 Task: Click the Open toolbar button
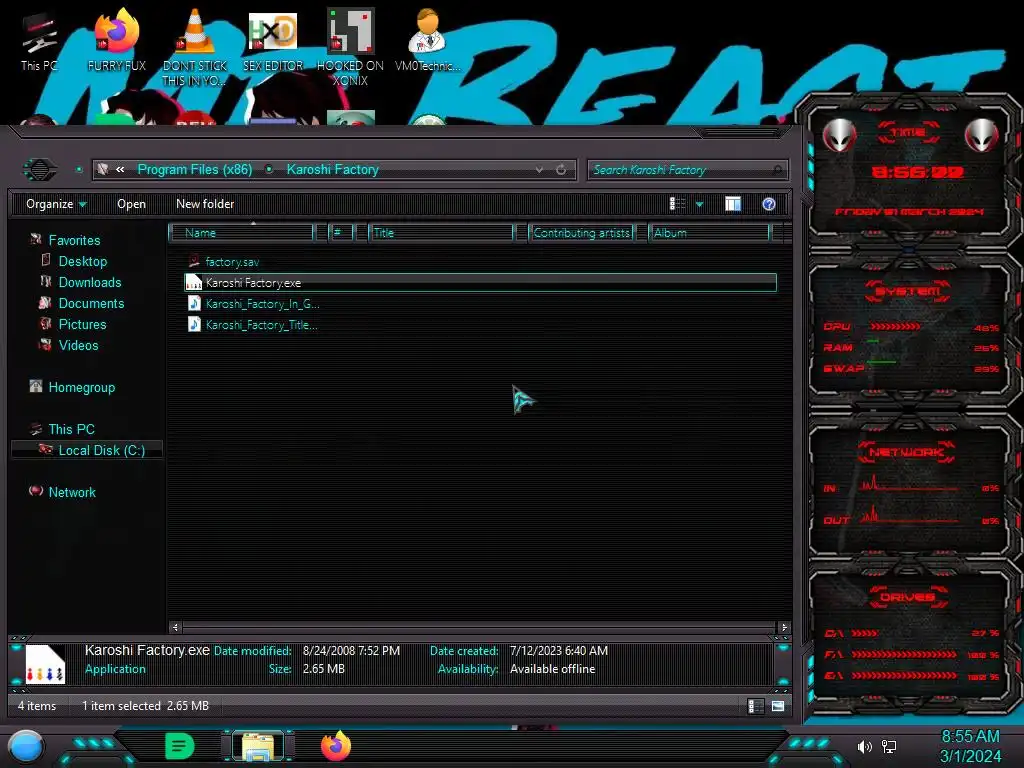pos(131,204)
